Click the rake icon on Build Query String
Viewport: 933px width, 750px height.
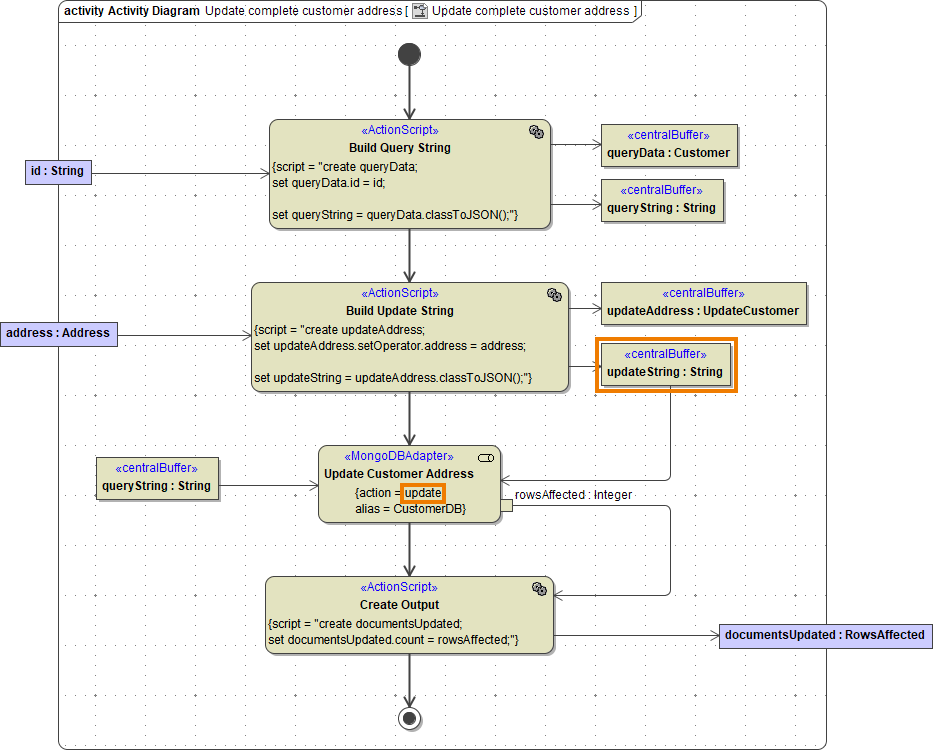(x=537, y=130)
